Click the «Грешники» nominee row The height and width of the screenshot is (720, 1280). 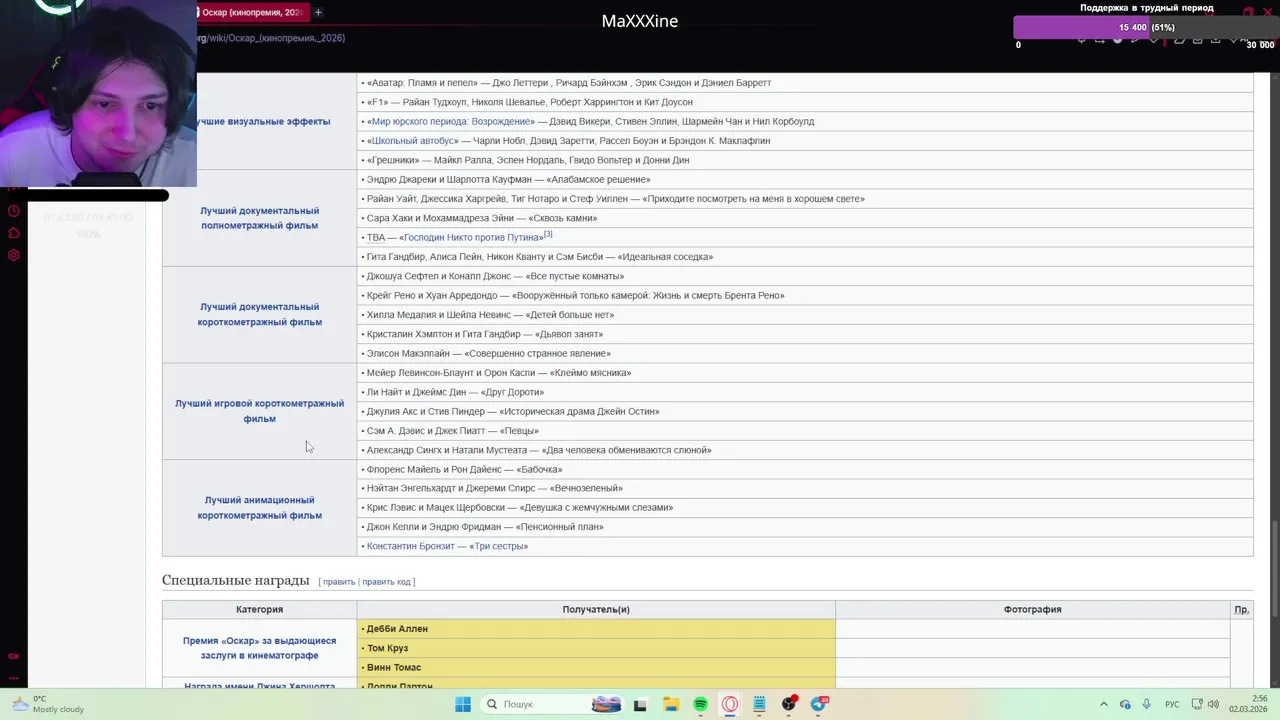click(x=805, y=160)
